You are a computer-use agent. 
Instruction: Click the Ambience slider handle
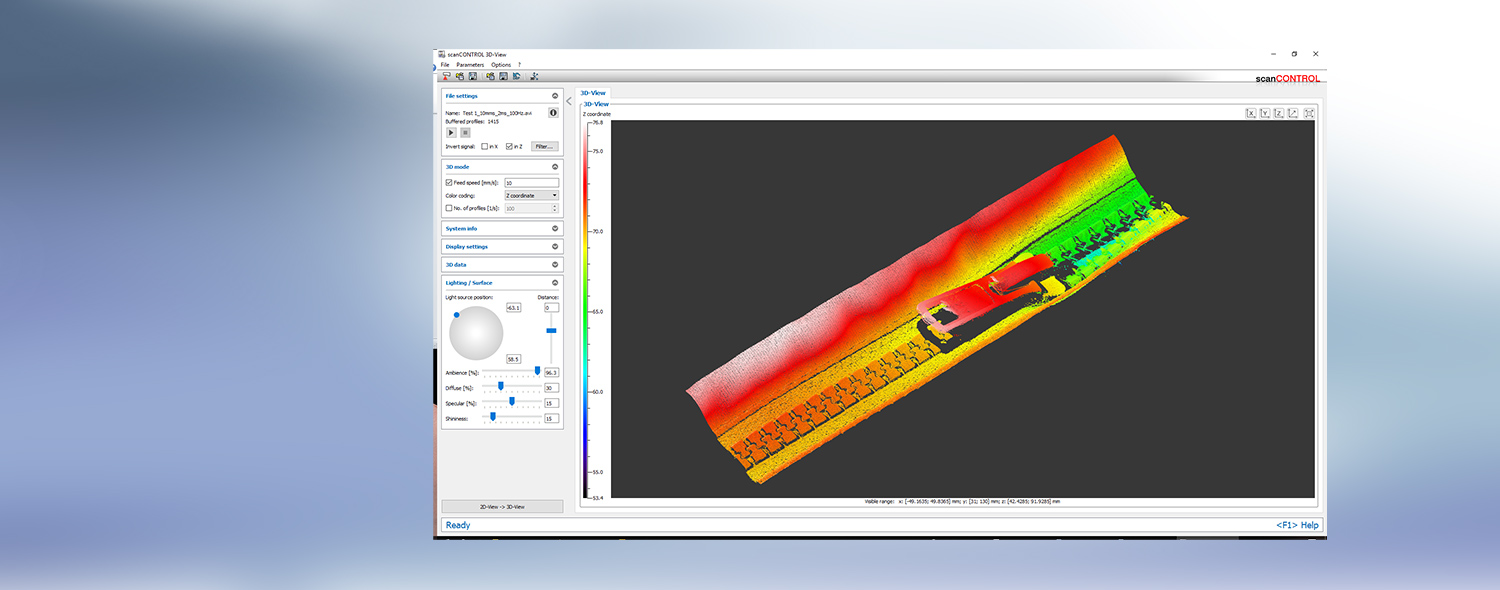pyautogui.click(x=537, y=370)
